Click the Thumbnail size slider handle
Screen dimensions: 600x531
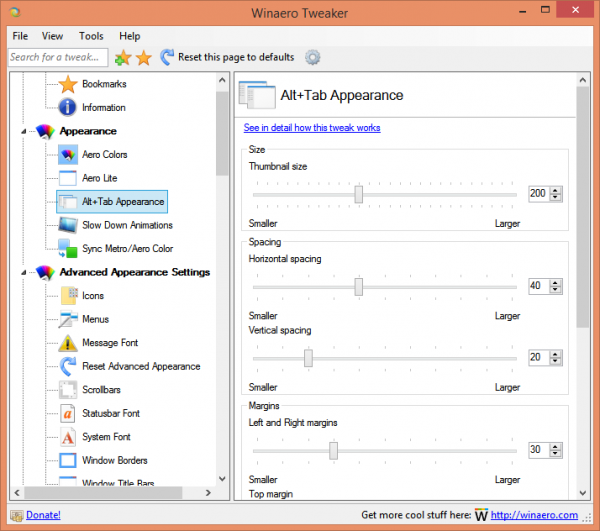tap(359, 194)
